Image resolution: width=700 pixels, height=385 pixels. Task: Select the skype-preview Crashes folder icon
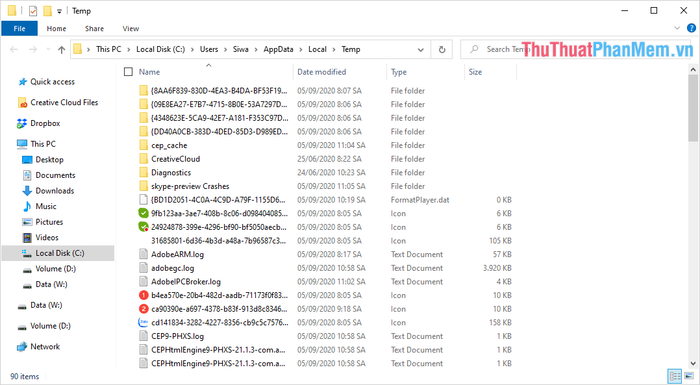143,186
